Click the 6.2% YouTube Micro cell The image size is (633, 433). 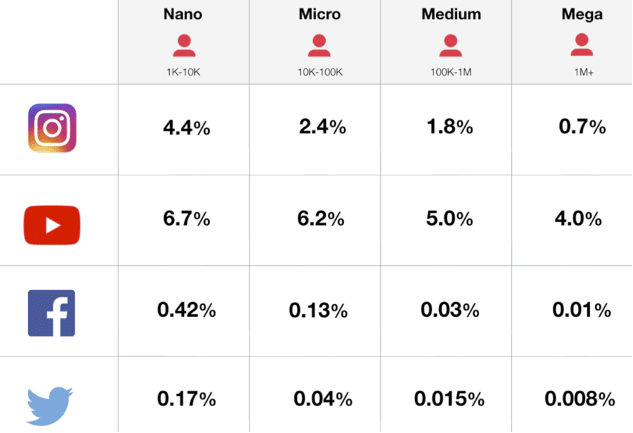321,219
